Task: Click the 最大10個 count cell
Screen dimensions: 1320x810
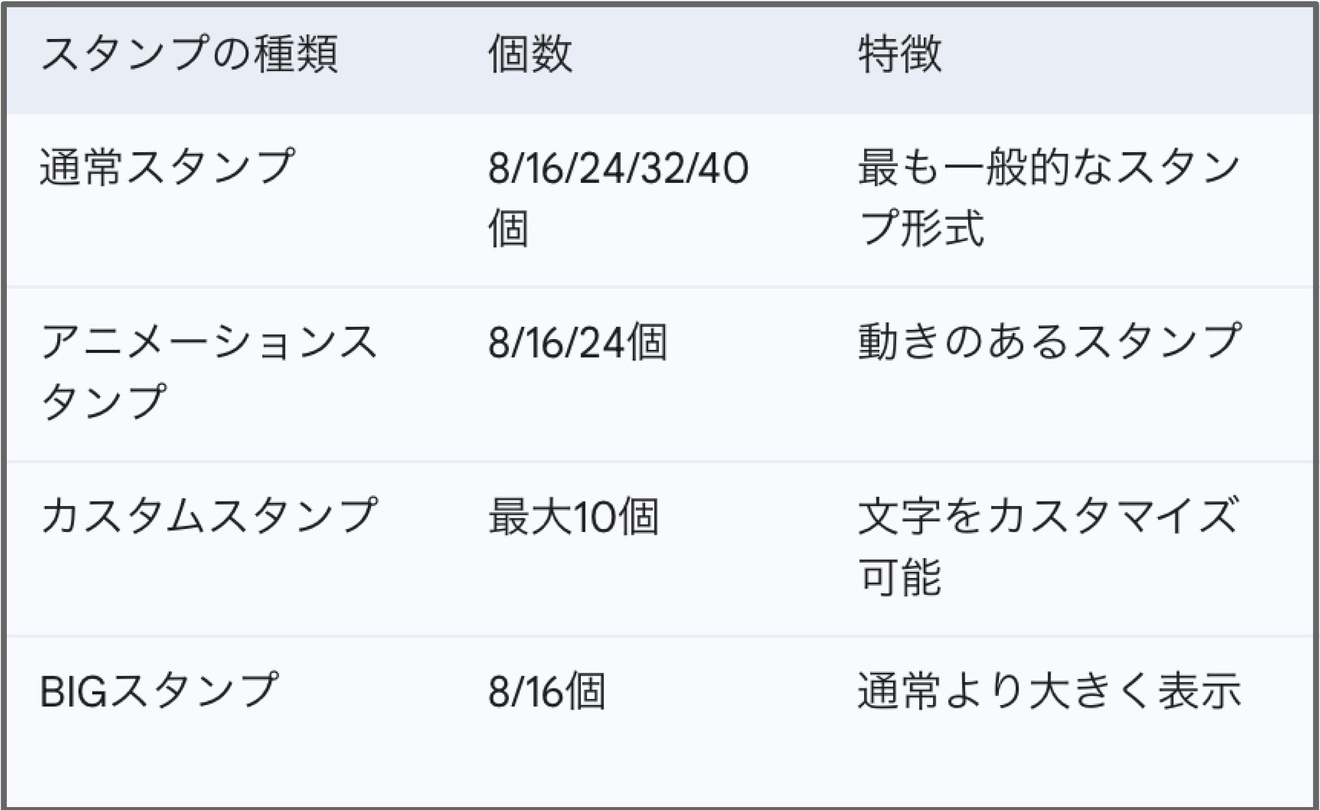Action: [x=573, y=517]
